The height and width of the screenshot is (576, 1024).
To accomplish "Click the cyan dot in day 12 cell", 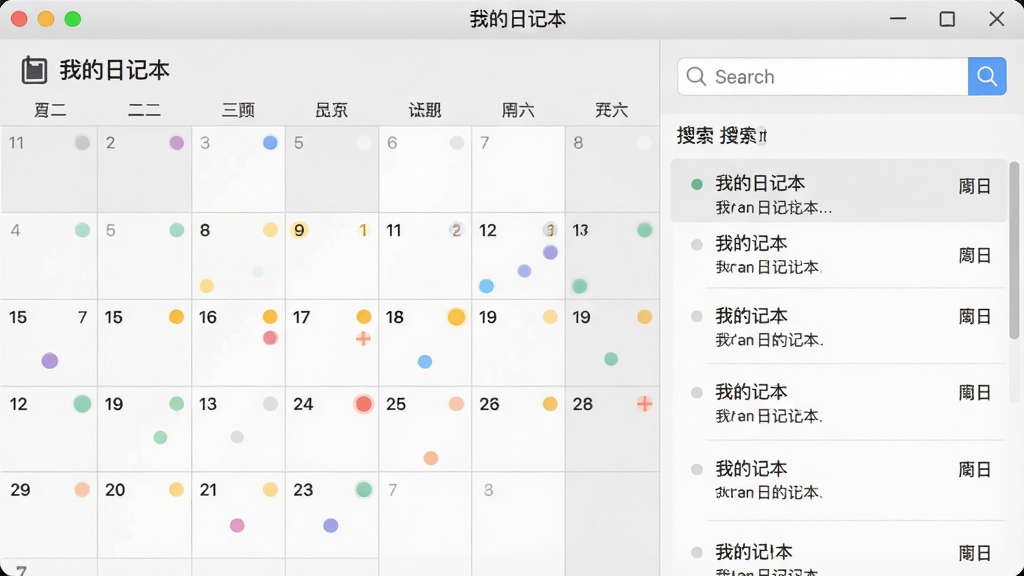I will pyautogui.click(x=486, y=286).
